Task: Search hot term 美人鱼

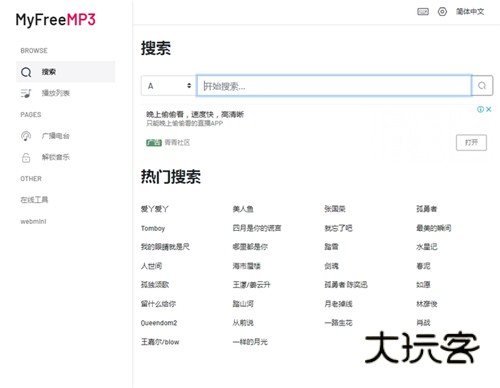Action: point(243,209)
